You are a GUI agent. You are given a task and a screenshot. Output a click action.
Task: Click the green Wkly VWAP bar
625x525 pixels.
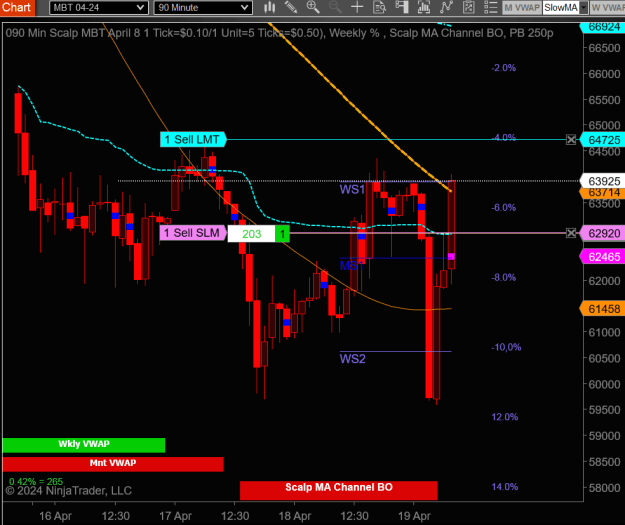pos(84,445)
